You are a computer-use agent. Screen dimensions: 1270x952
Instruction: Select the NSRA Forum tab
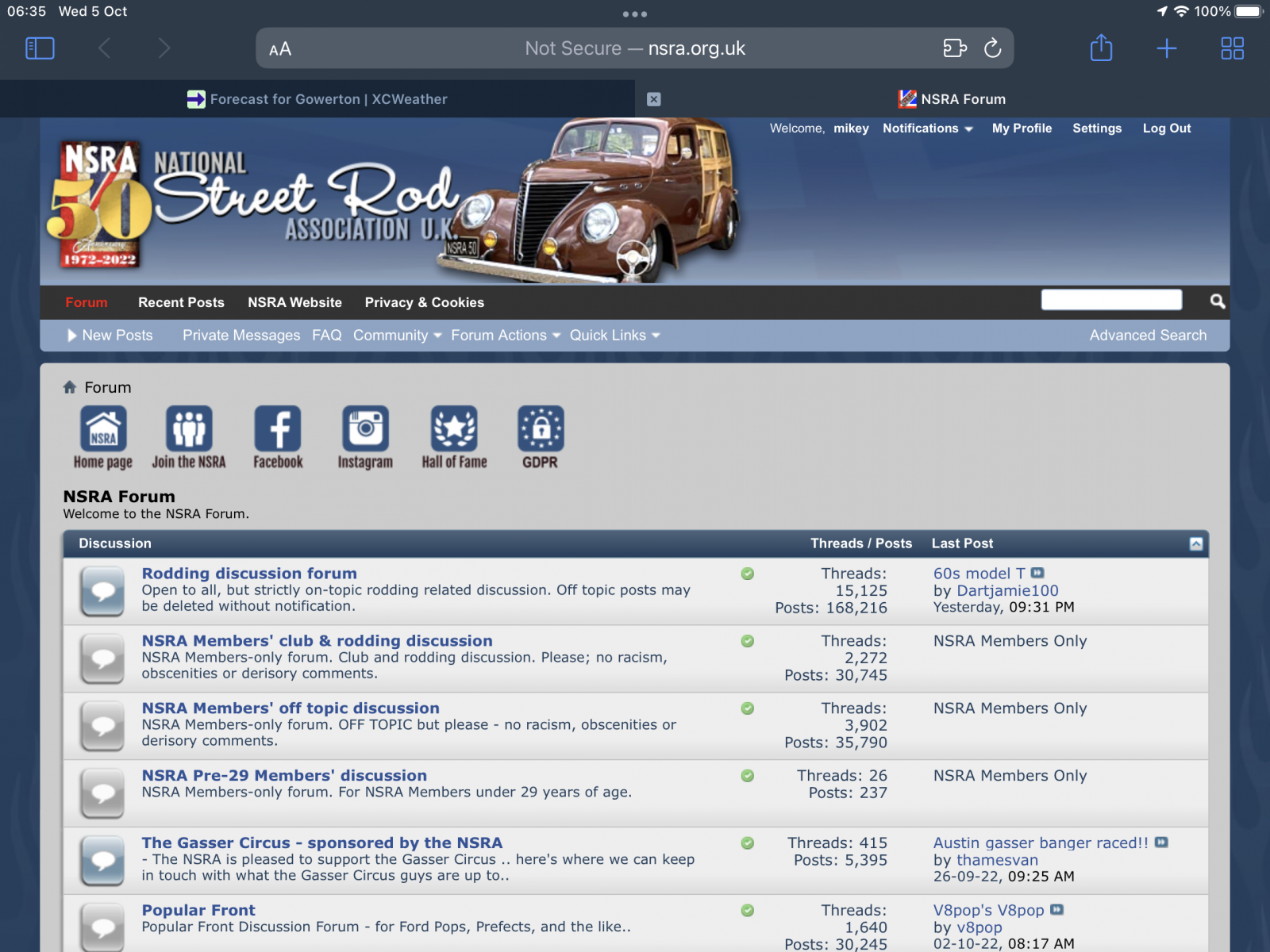[952, 99]
